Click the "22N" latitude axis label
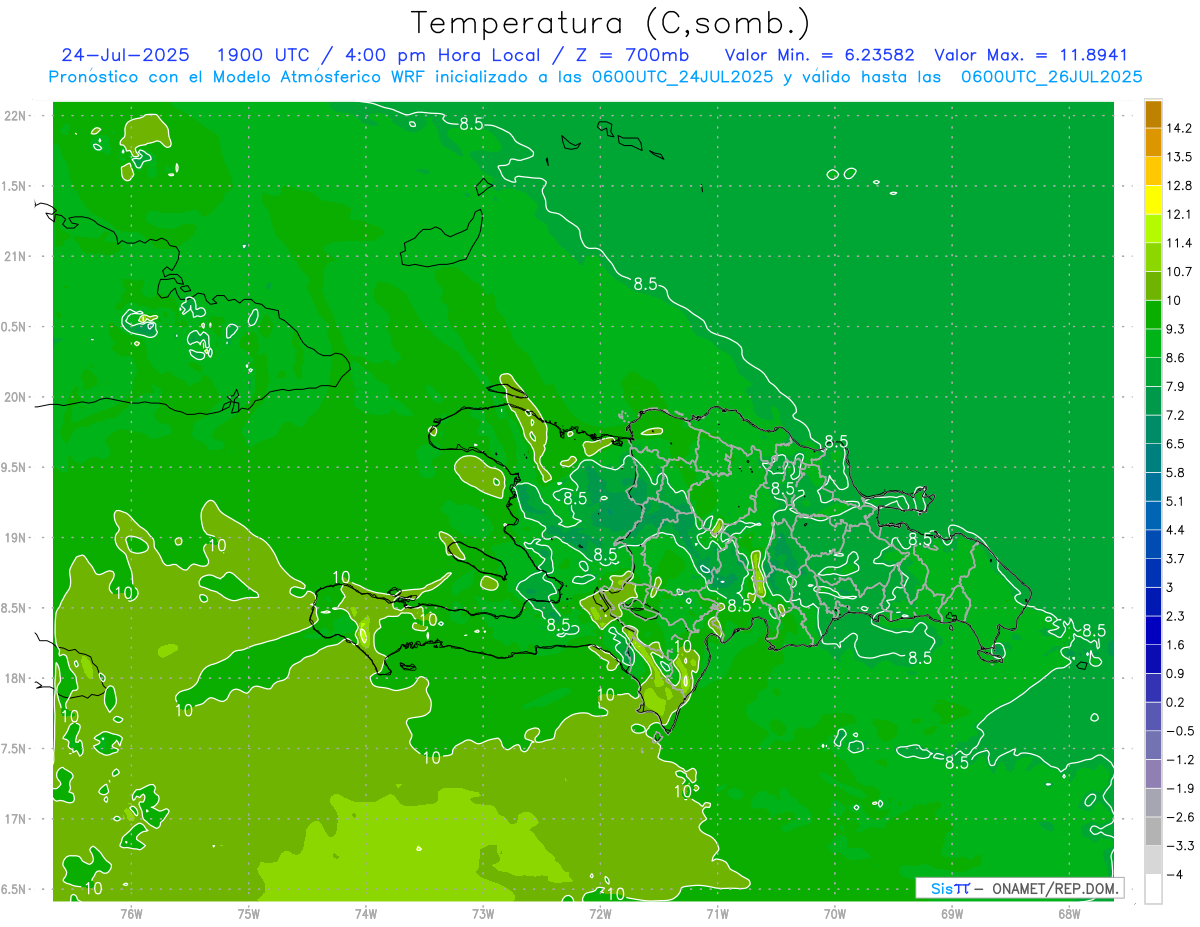The image size is (1200, 927). [15, 116]
